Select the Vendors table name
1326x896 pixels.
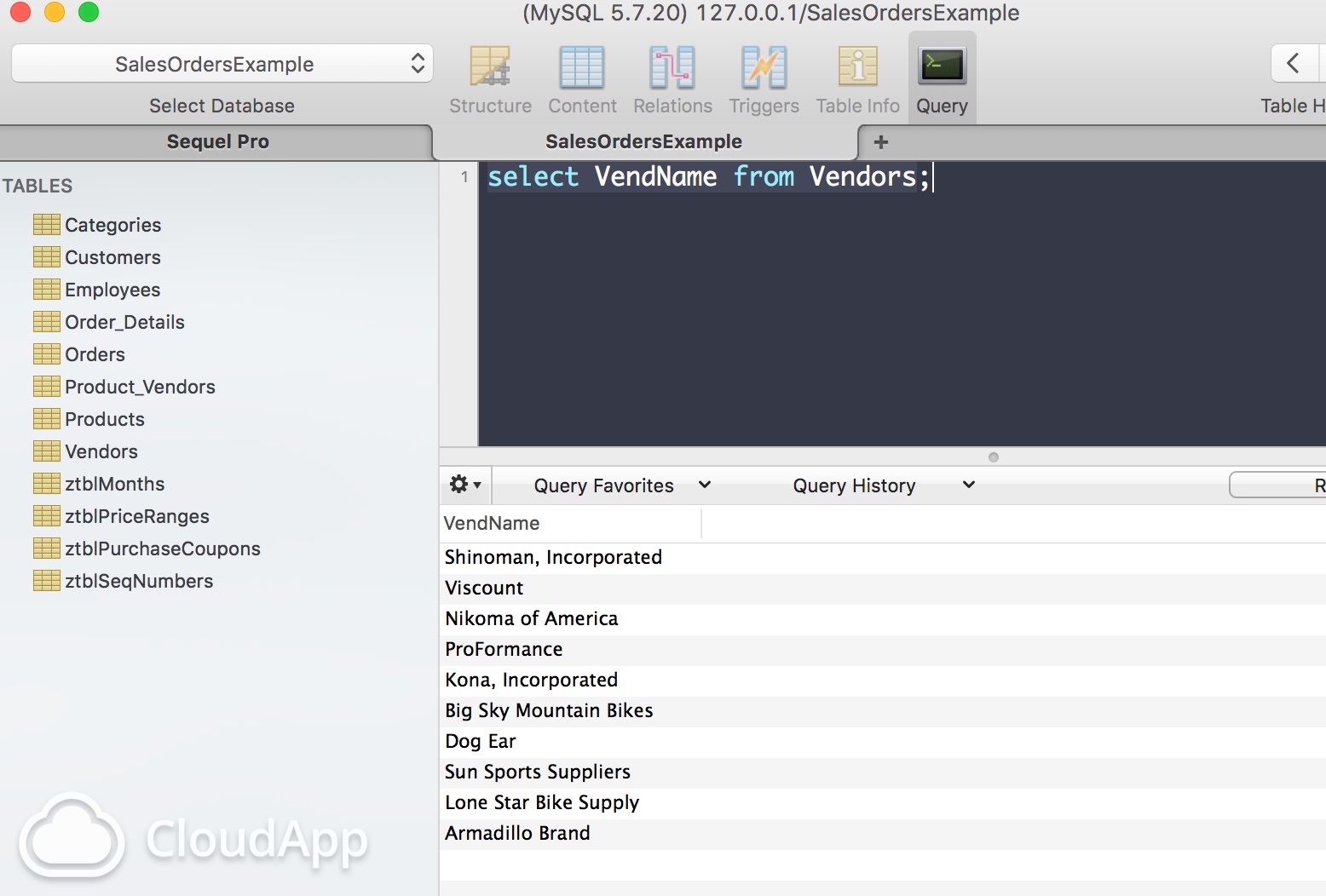point(101,451)
